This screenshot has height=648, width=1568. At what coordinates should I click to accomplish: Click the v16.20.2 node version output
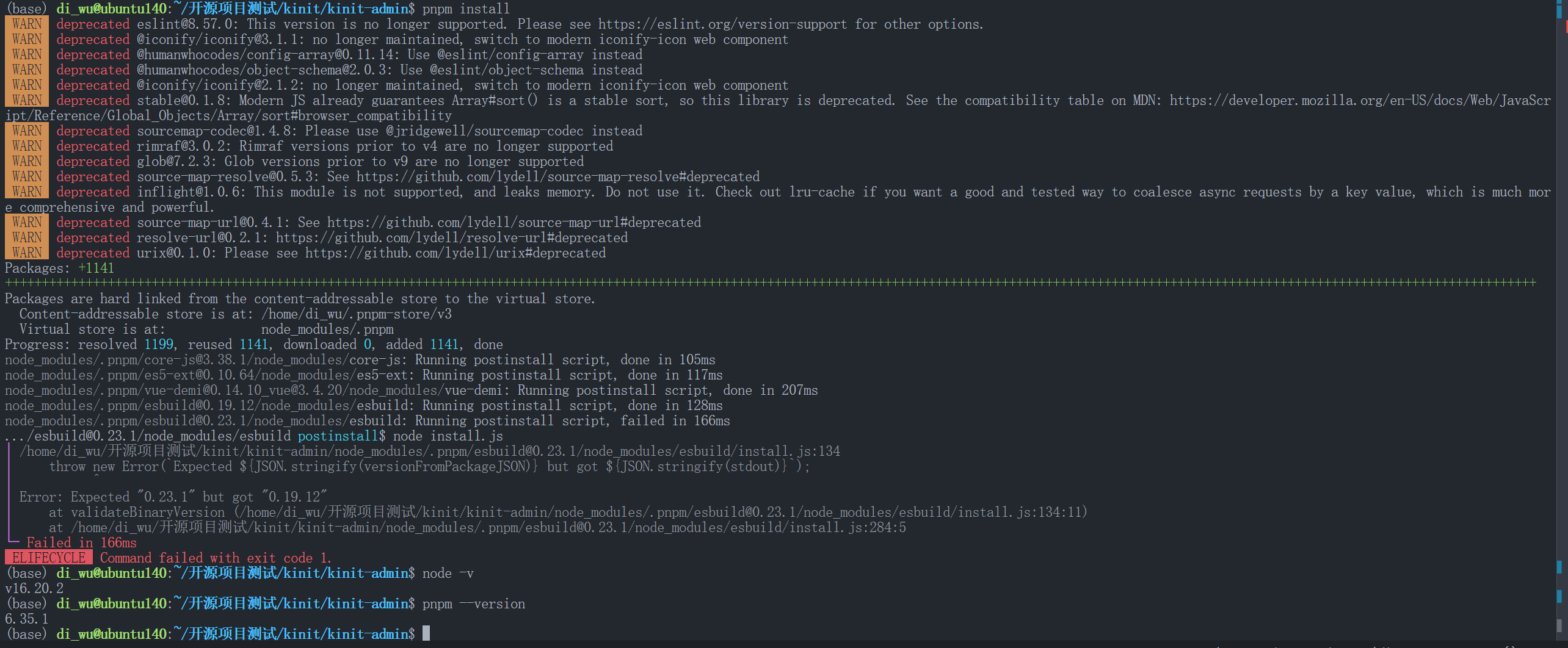(x=34, y=589)
